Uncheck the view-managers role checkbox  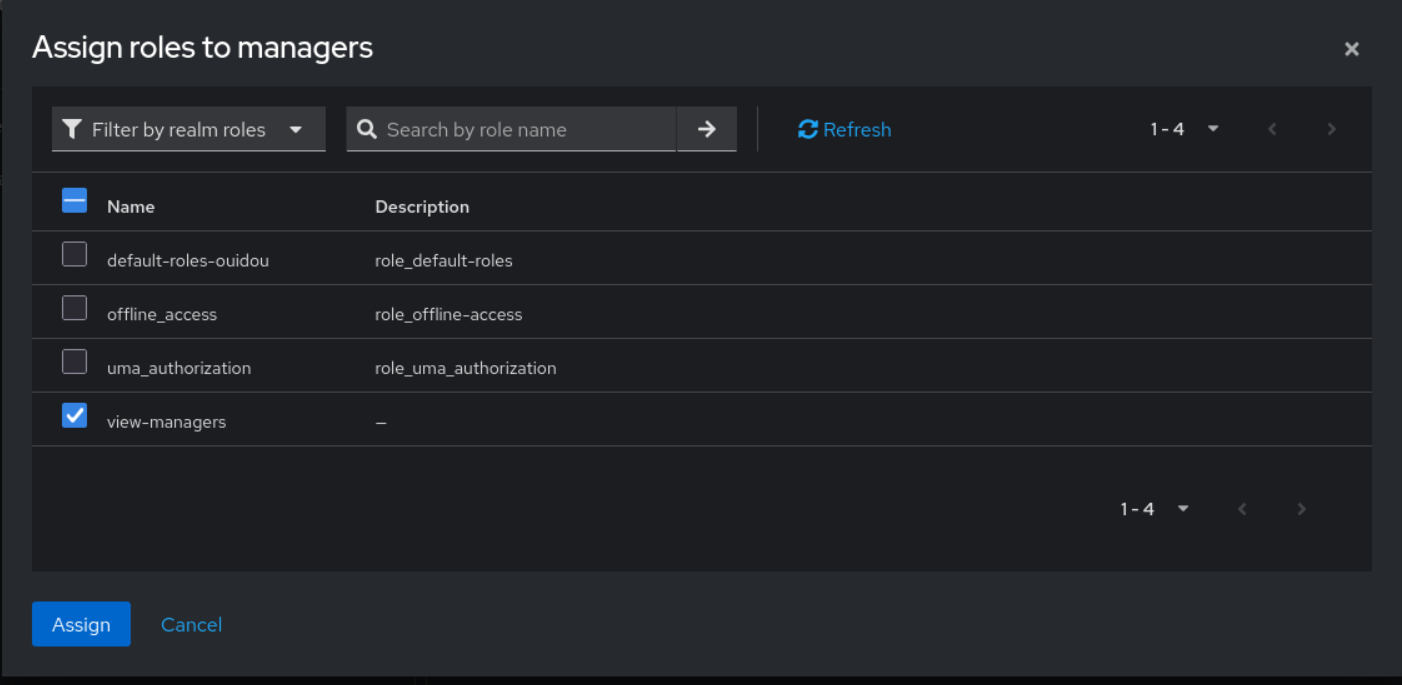[75, 415]
